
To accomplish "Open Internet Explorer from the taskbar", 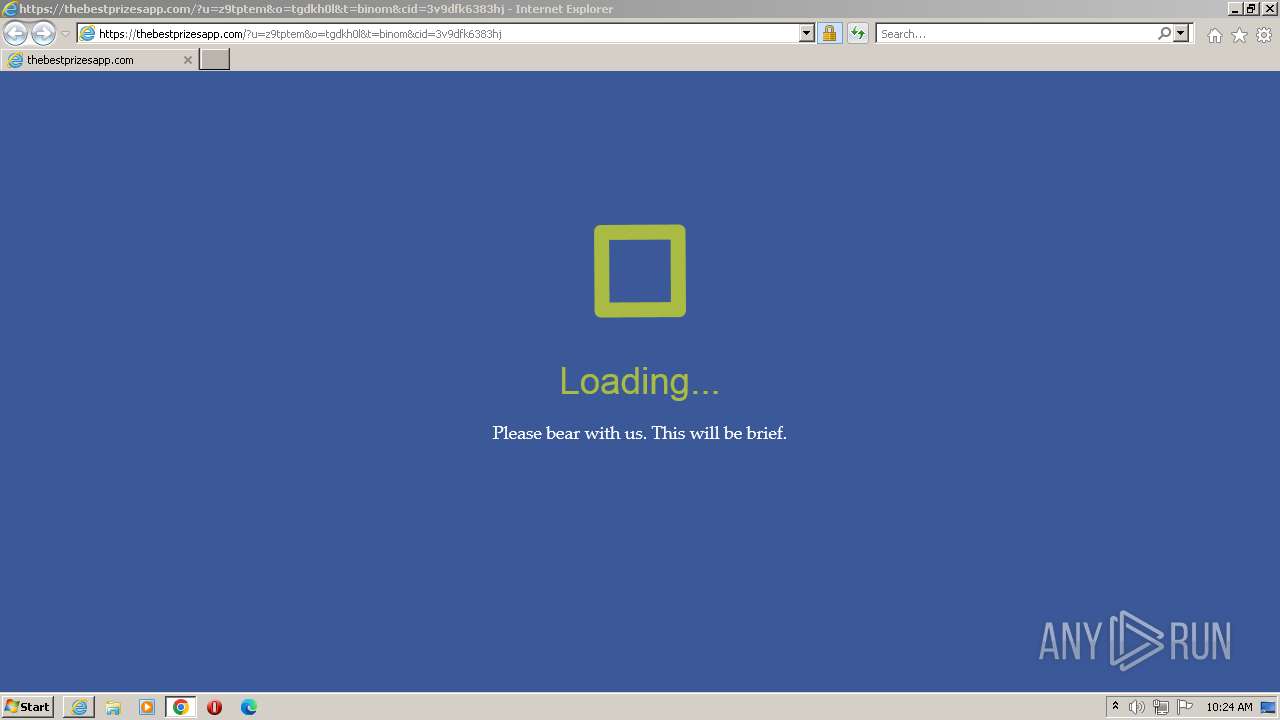I will [79, 707].
